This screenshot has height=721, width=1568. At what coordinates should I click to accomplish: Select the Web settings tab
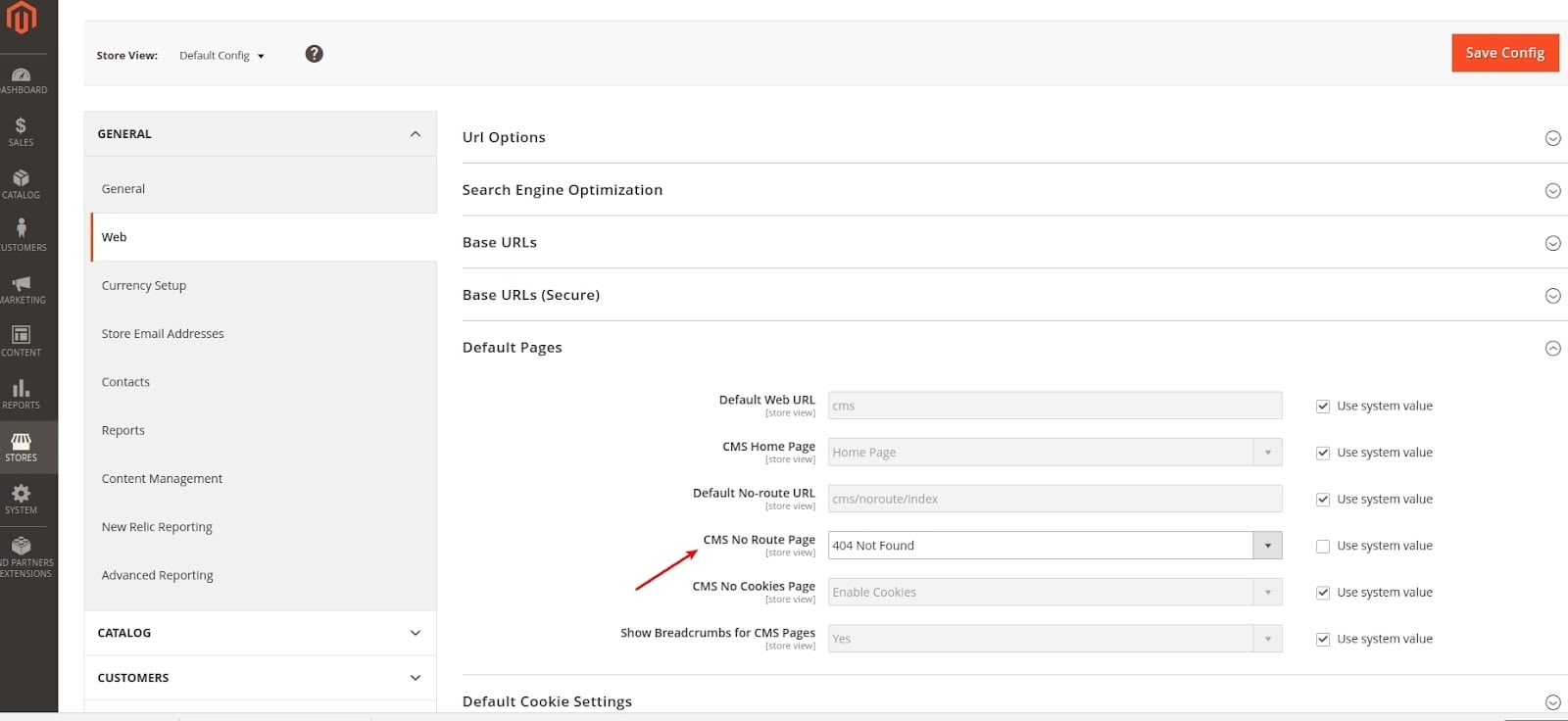coord(264,237)
